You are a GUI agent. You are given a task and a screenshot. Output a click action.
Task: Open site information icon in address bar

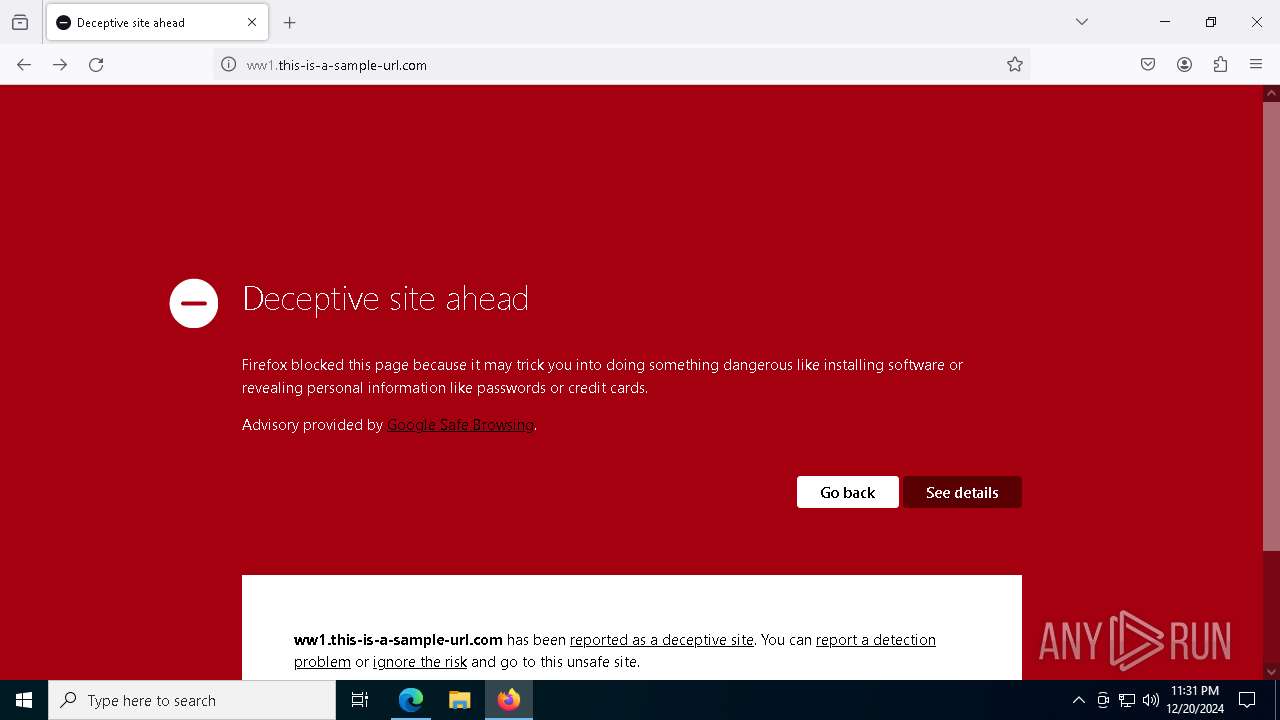228,65
